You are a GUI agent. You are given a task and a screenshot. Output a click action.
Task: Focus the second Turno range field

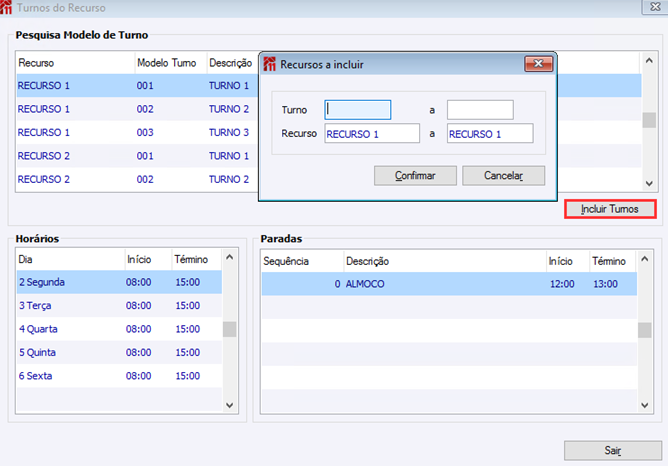coord(480,110)
